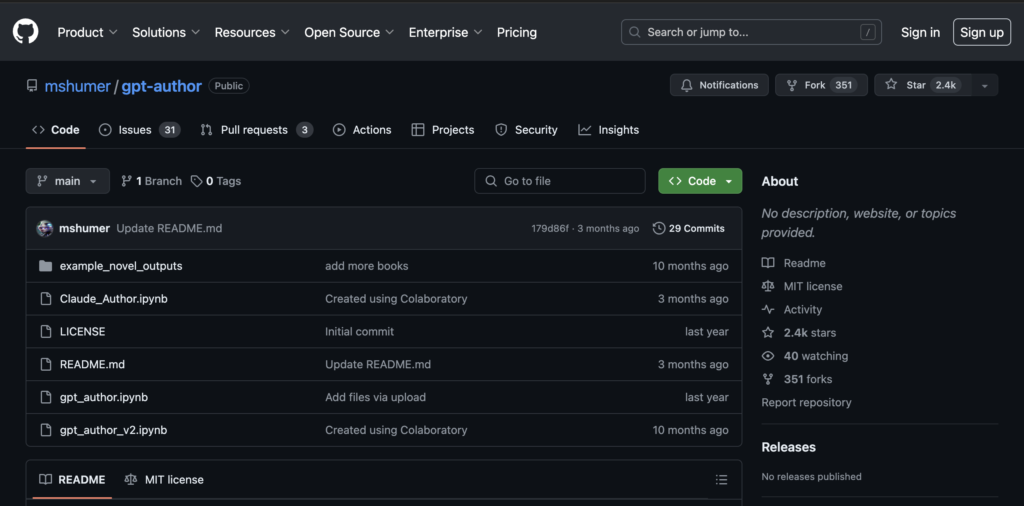The image size is (1024, 506).
Task: Open the main branch selector
Action: pos(68,181)
